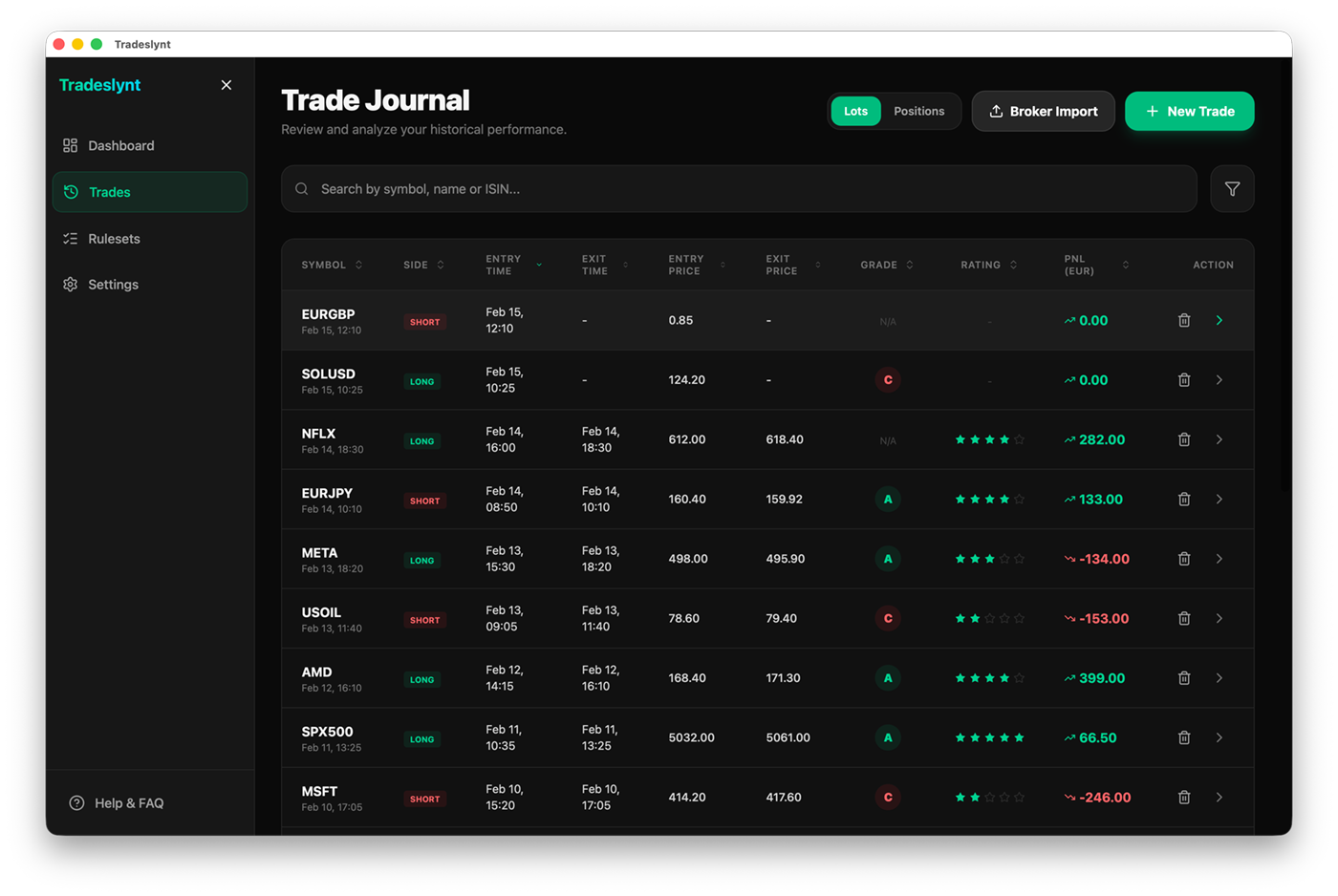
Task: Click the NFLX four-star rating
Action: click(x=990, y=439)
